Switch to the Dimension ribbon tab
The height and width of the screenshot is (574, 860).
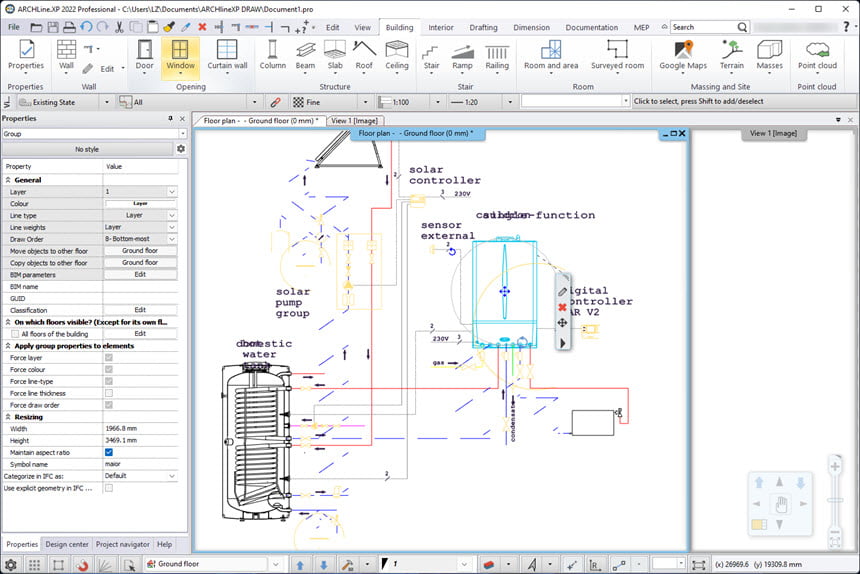(x=531, y=27)
